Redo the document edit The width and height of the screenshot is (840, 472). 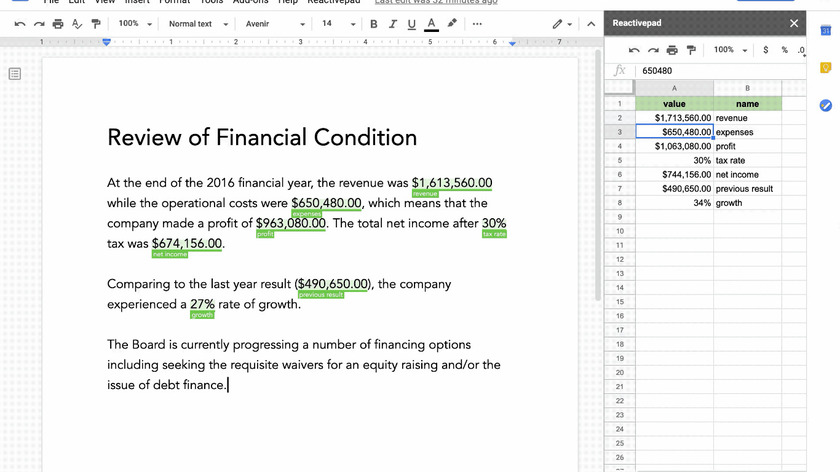(x=39, y=24)
